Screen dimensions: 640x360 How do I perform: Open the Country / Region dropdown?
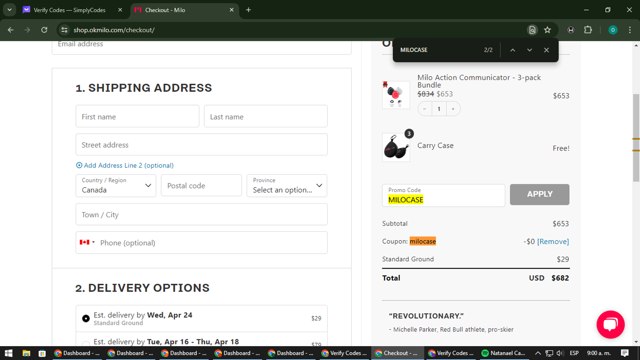116,186
